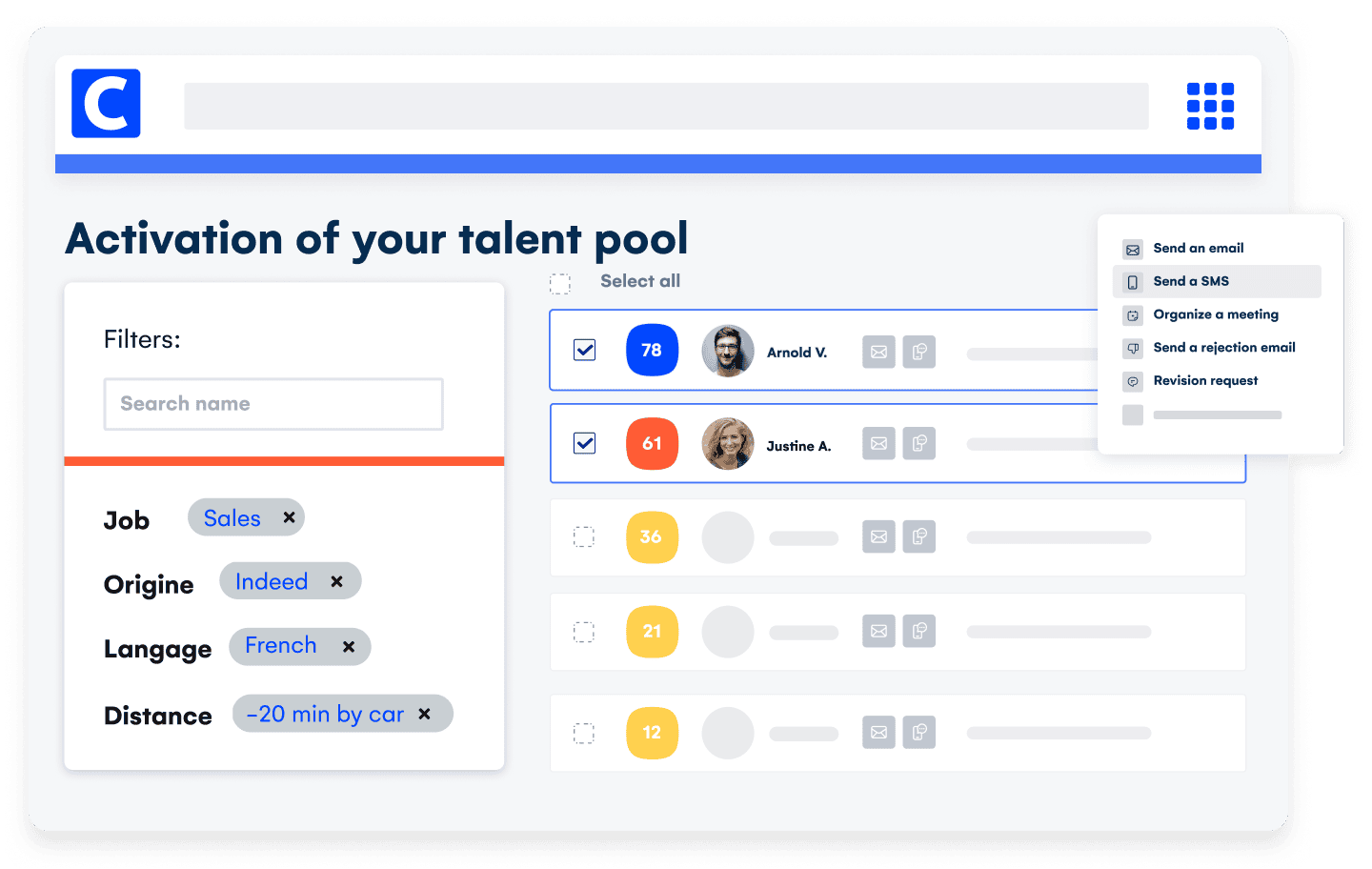Remove the Sales job filter
Viewport: 1372px width, 869px height.
tap(289, 517)
